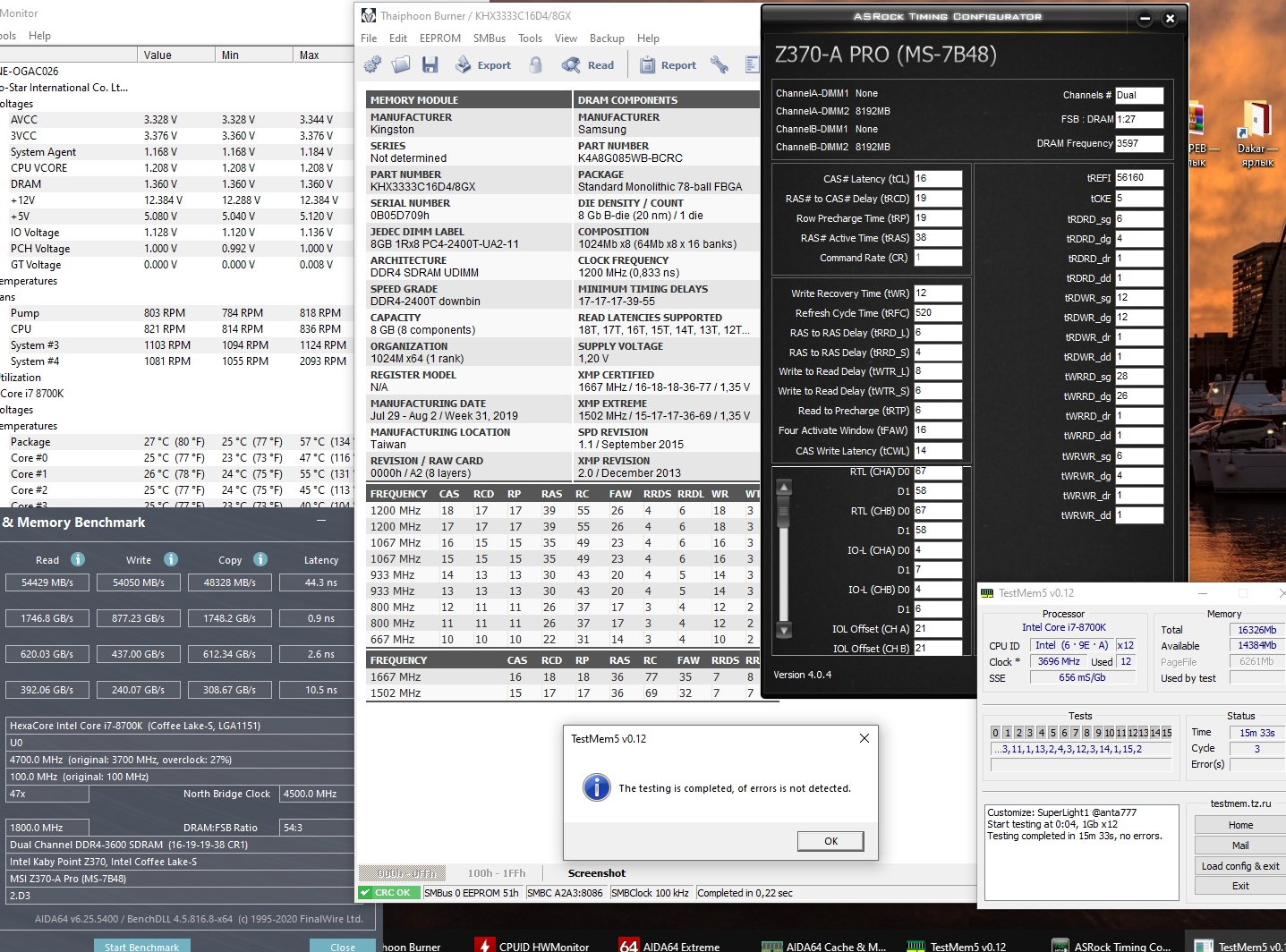Open the Help menu in HWMonitor

[x=39, y=36]
